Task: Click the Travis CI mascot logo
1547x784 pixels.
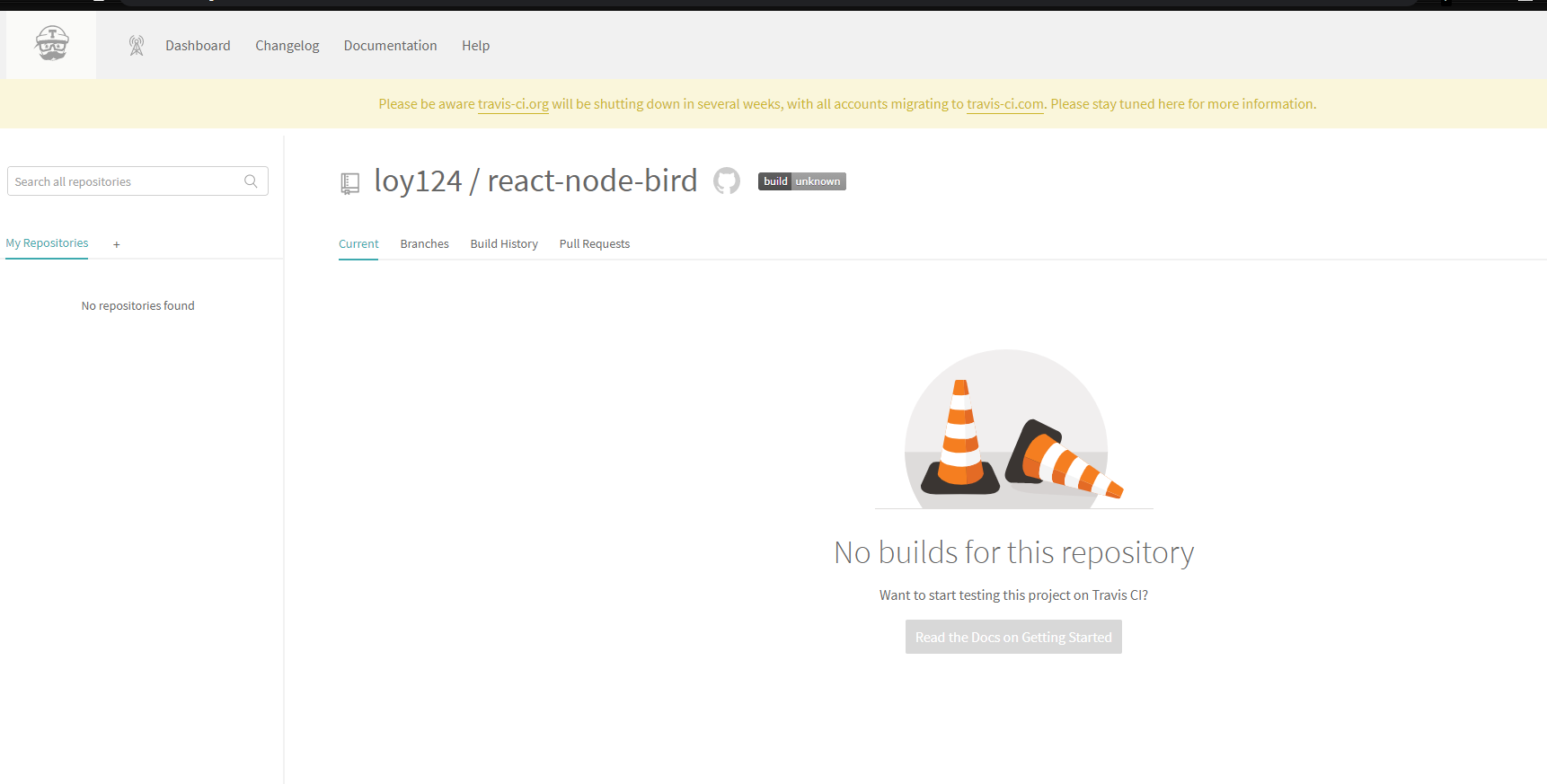Action: point(52,44)
